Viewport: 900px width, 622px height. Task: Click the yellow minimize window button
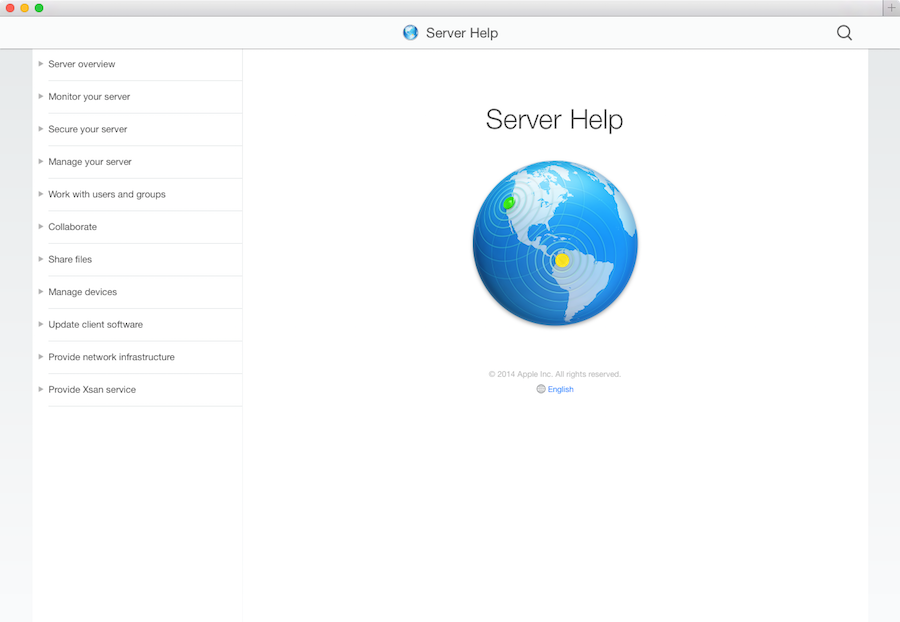[25, 8]
